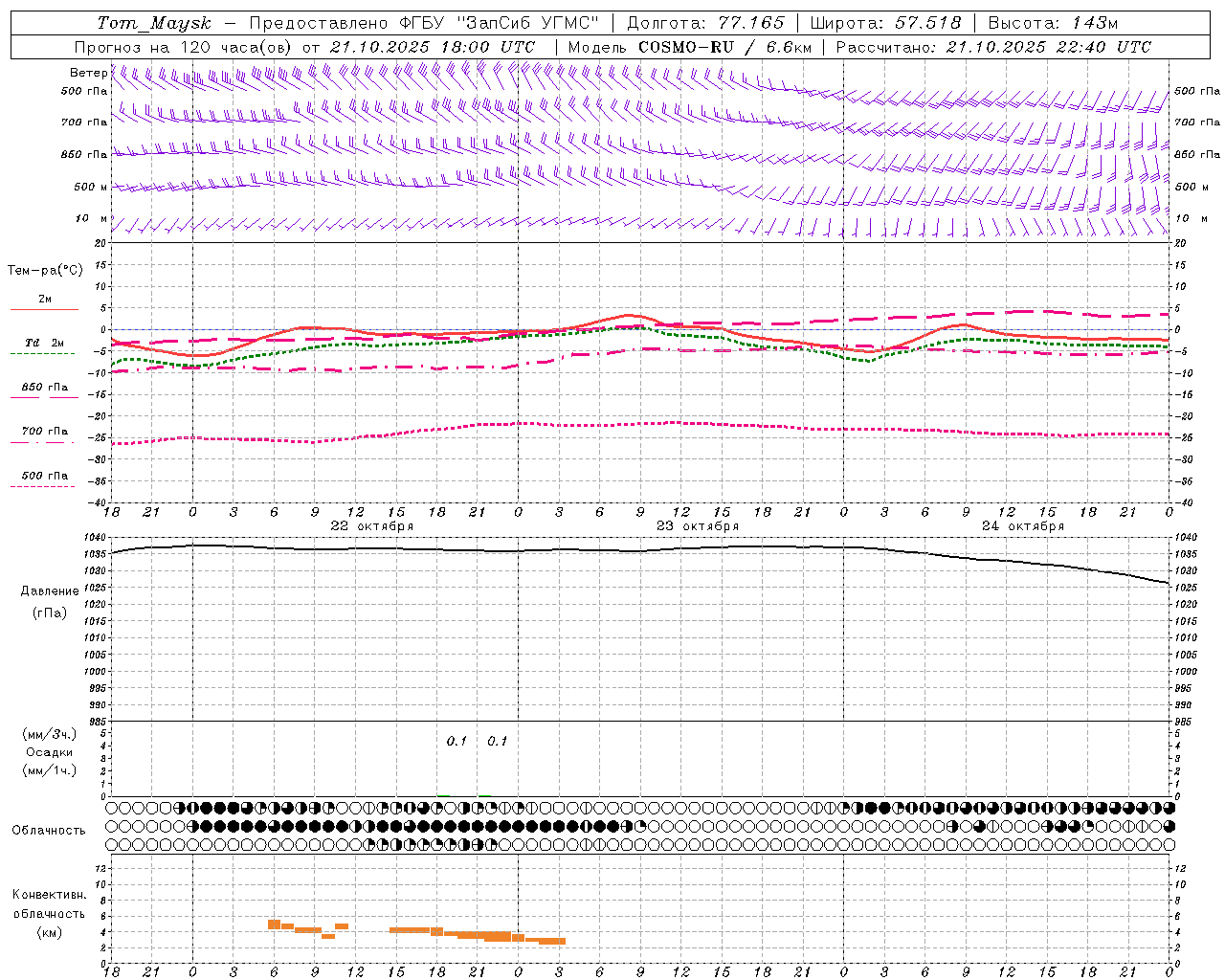Screen dimensions: 1225x980
Task: Click the Конвективн. convective cloud label
Action: tap(50, 895)
